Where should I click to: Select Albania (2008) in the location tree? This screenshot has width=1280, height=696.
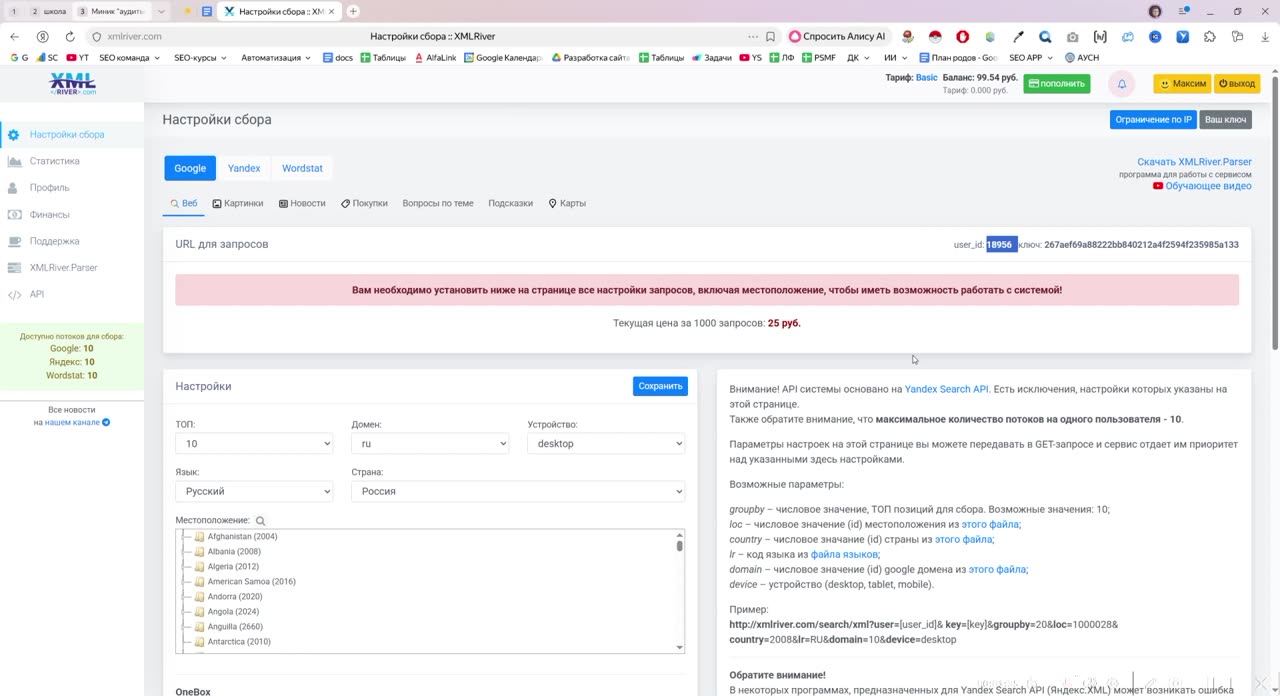coord(234,552)
